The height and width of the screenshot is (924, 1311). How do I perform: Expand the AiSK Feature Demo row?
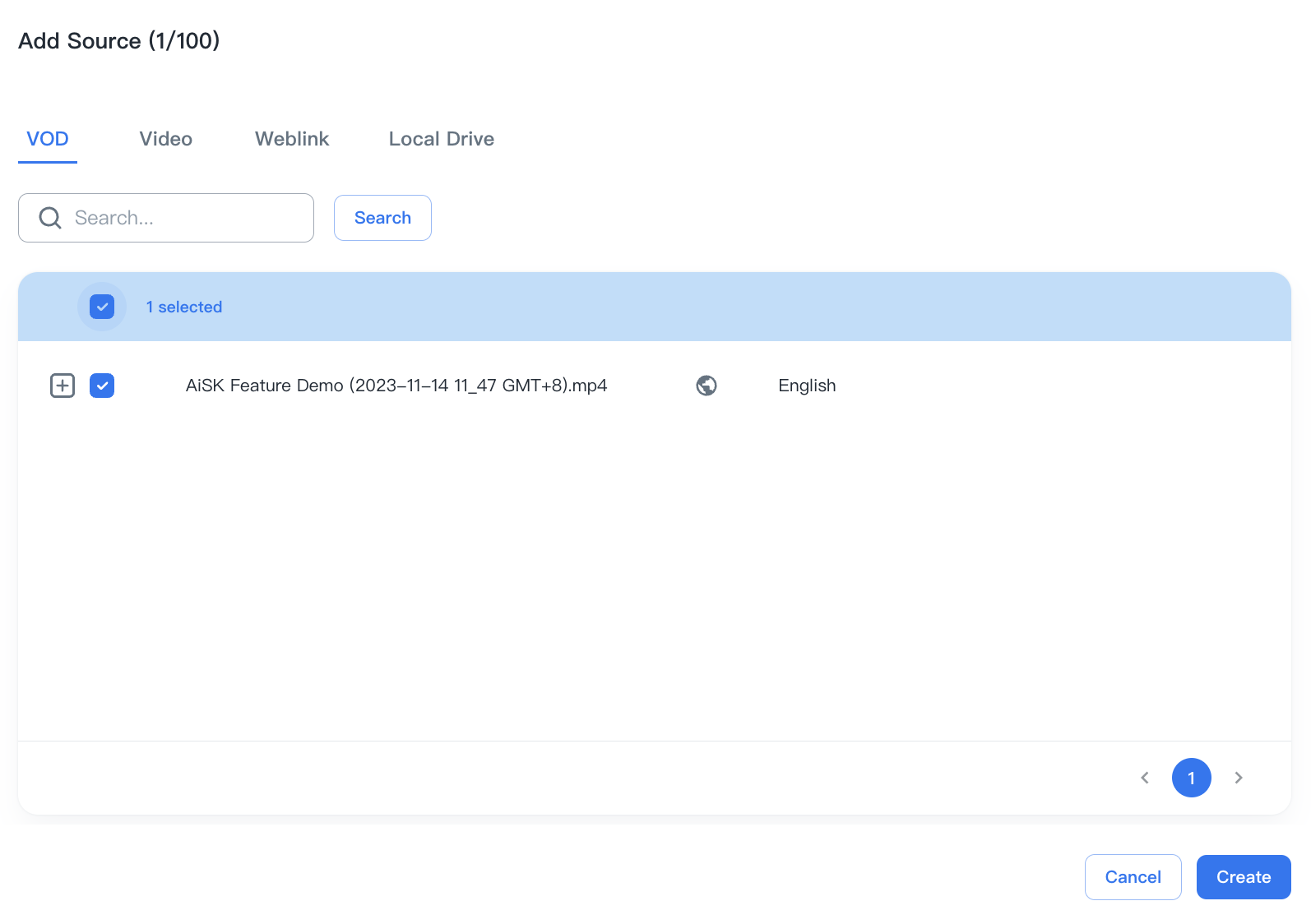[63, 386]
